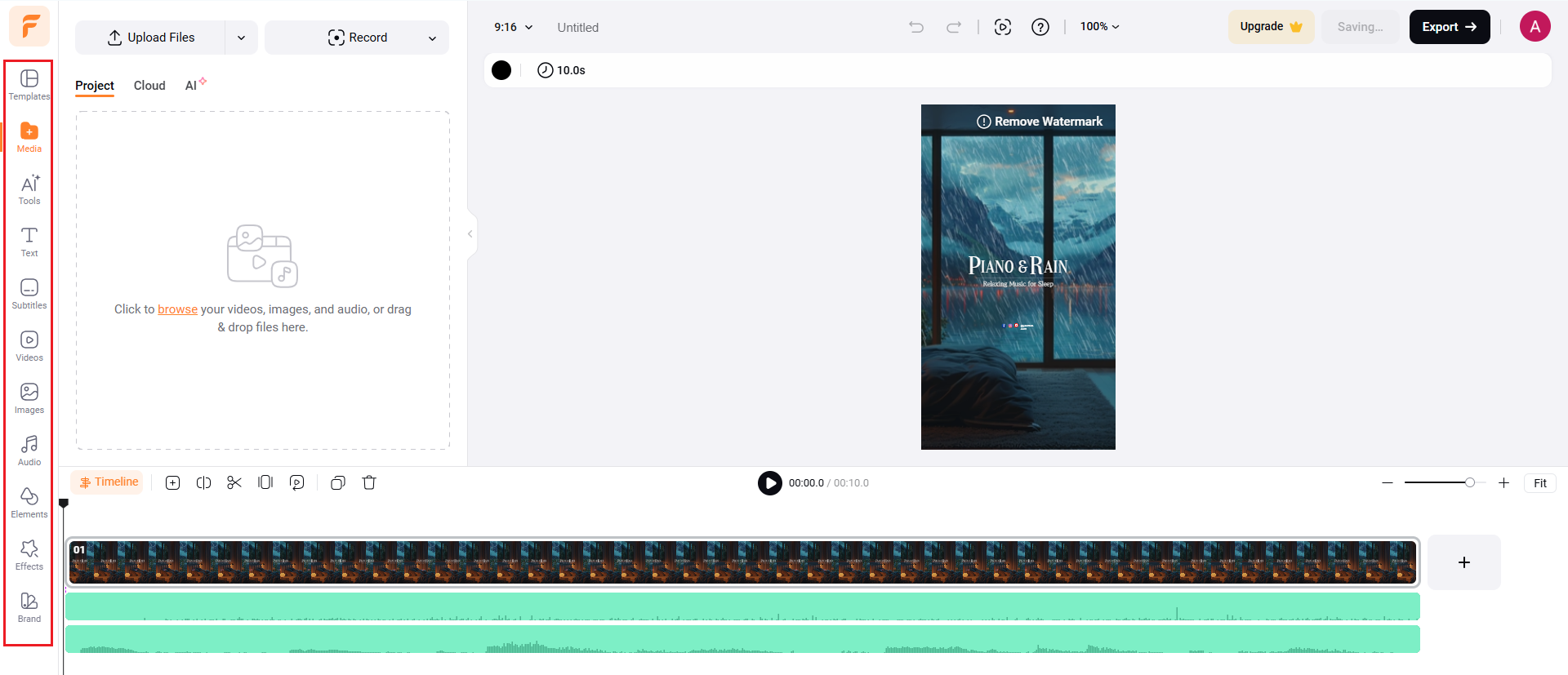Duplicate the selected clip
Image resolution: width=1568 pixels, height=675 pixels.
click(338, 482)
